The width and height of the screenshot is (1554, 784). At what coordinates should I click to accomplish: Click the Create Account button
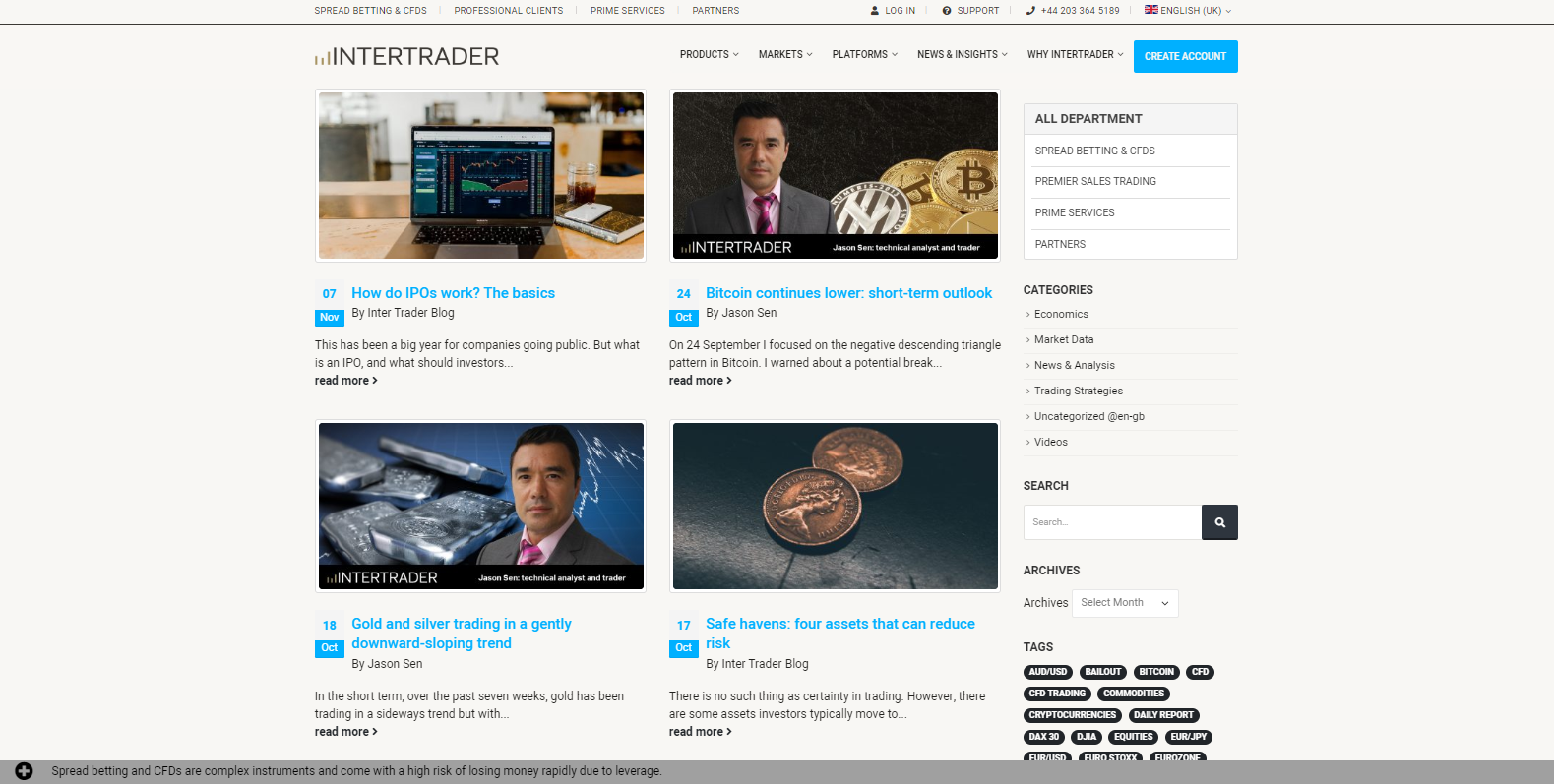pos(1185,56)
